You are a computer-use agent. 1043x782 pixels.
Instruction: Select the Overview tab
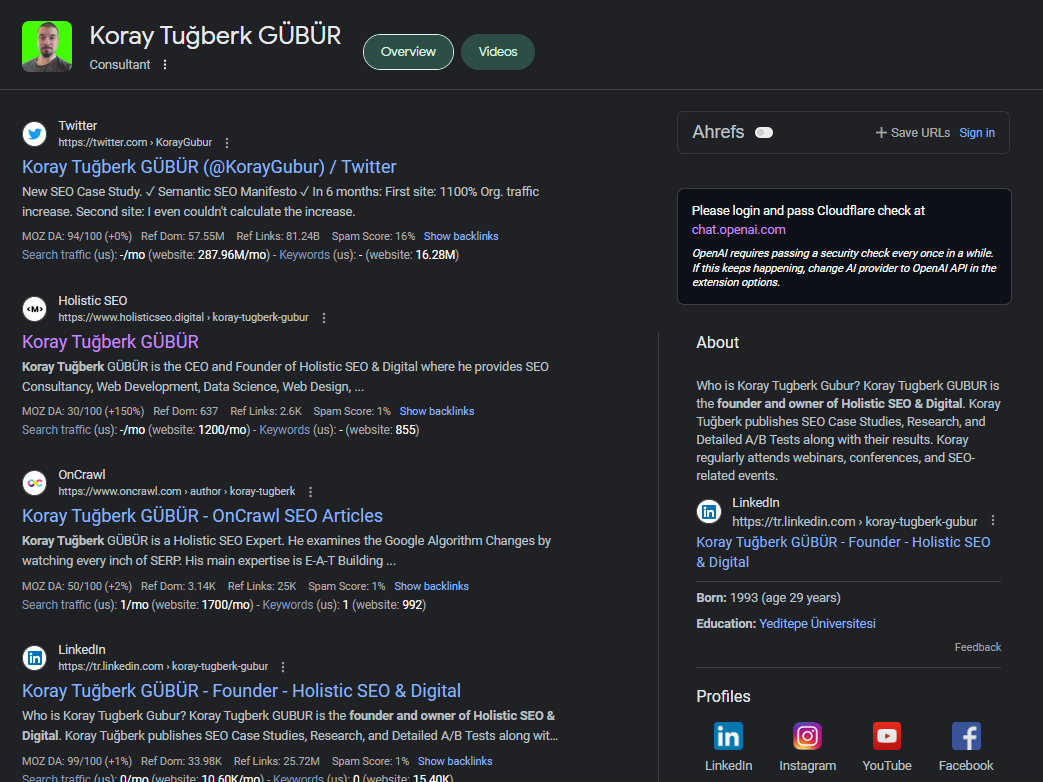(408, 52)
